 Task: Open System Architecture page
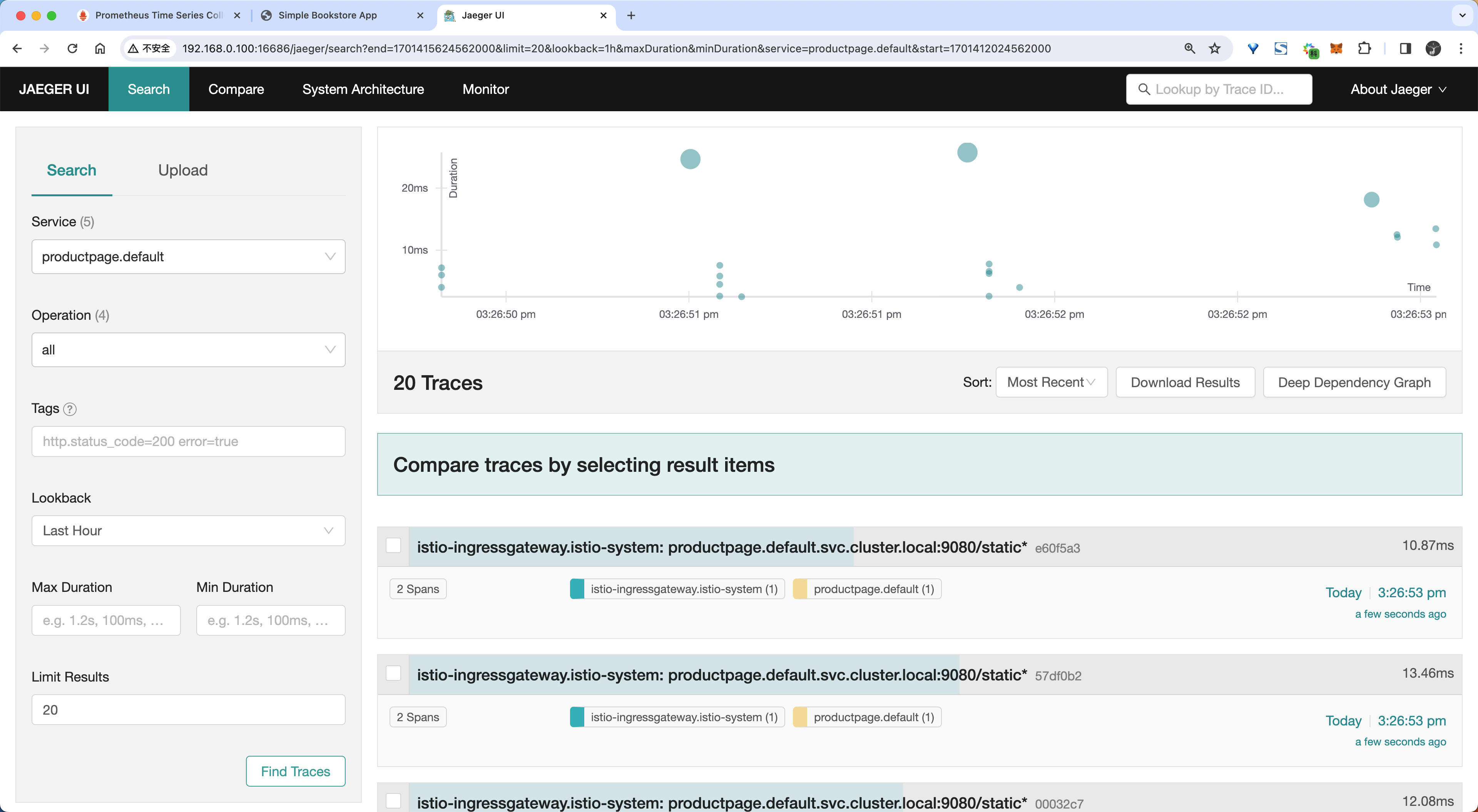coord(363,90)
